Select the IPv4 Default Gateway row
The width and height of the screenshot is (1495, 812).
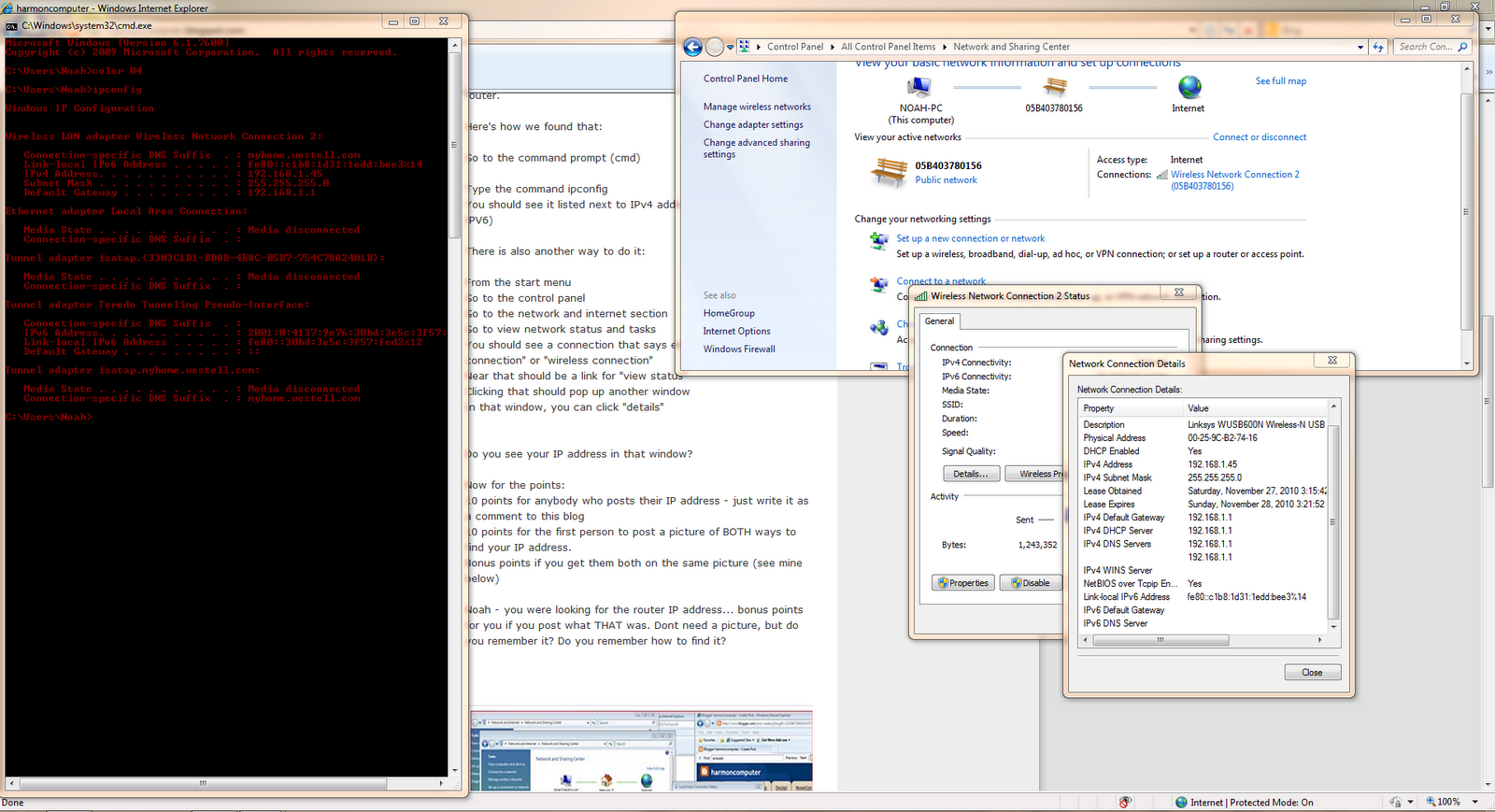(1203, 518)
